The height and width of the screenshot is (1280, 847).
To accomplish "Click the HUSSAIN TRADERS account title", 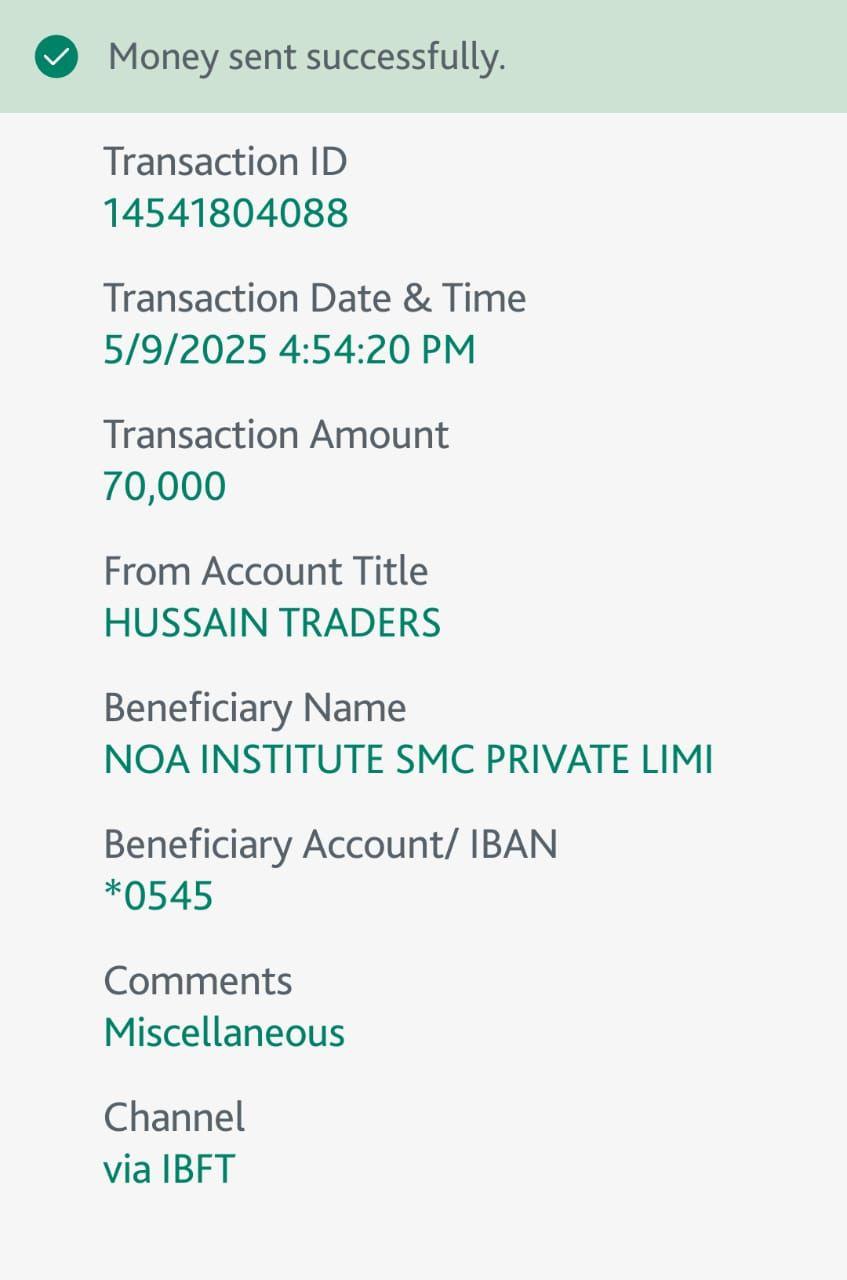I will tap(272, 623).
